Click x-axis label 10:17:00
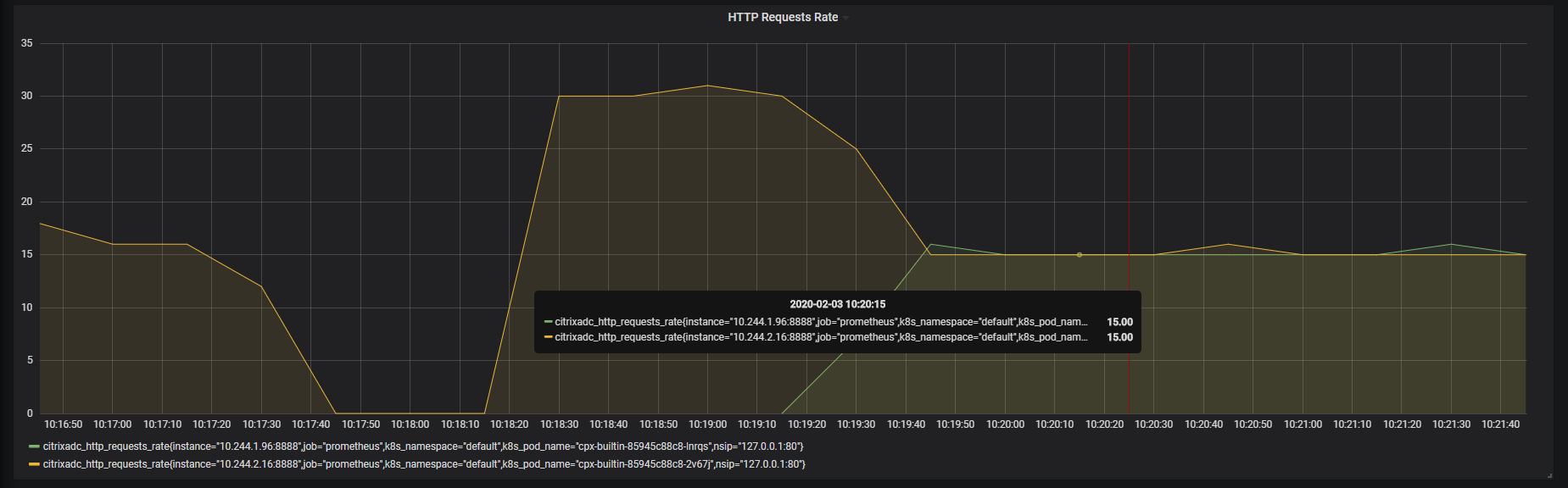Viewport: 1568px width, 488px height. coord(113,424)
